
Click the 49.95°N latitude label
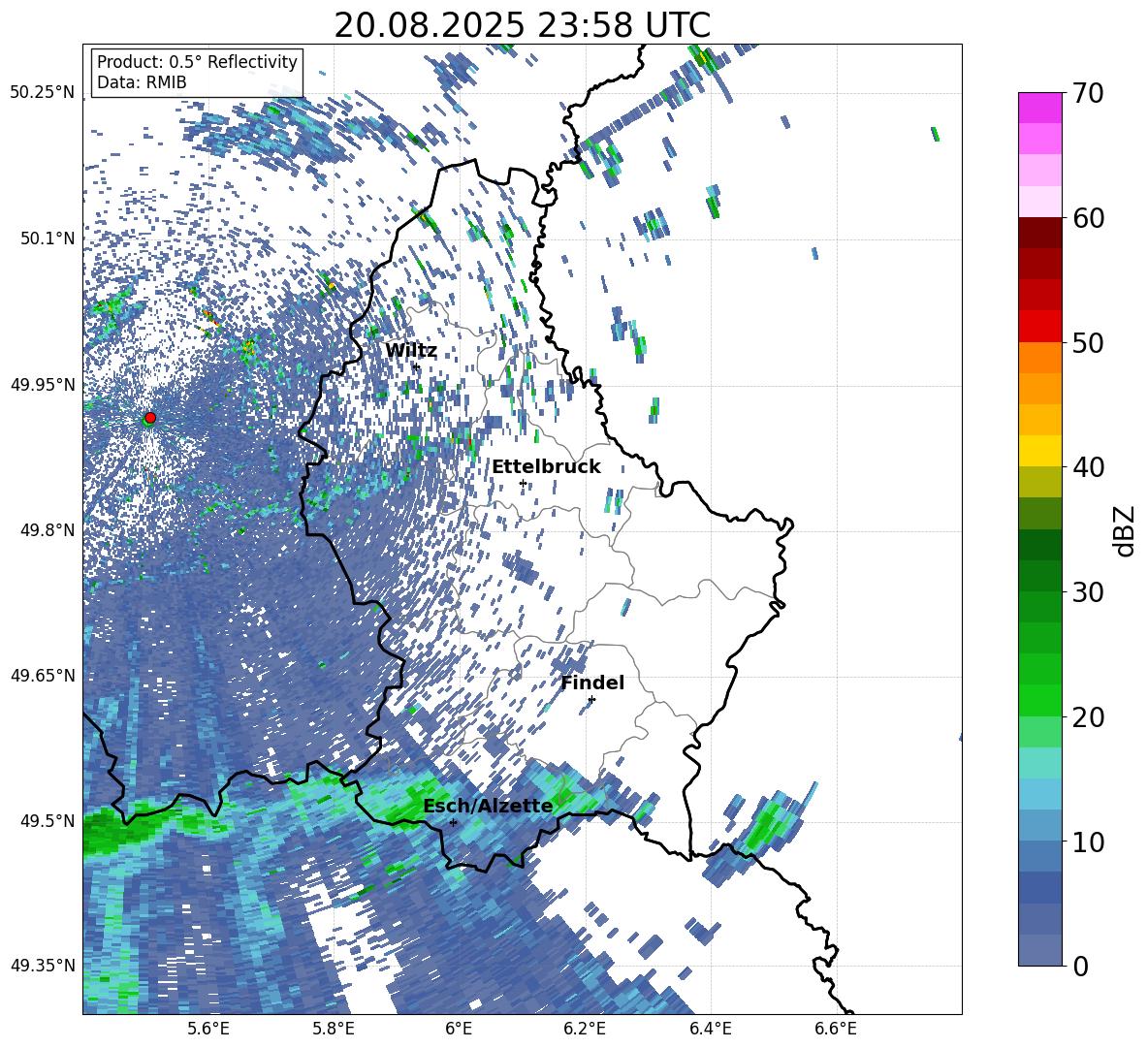(43, 384)
